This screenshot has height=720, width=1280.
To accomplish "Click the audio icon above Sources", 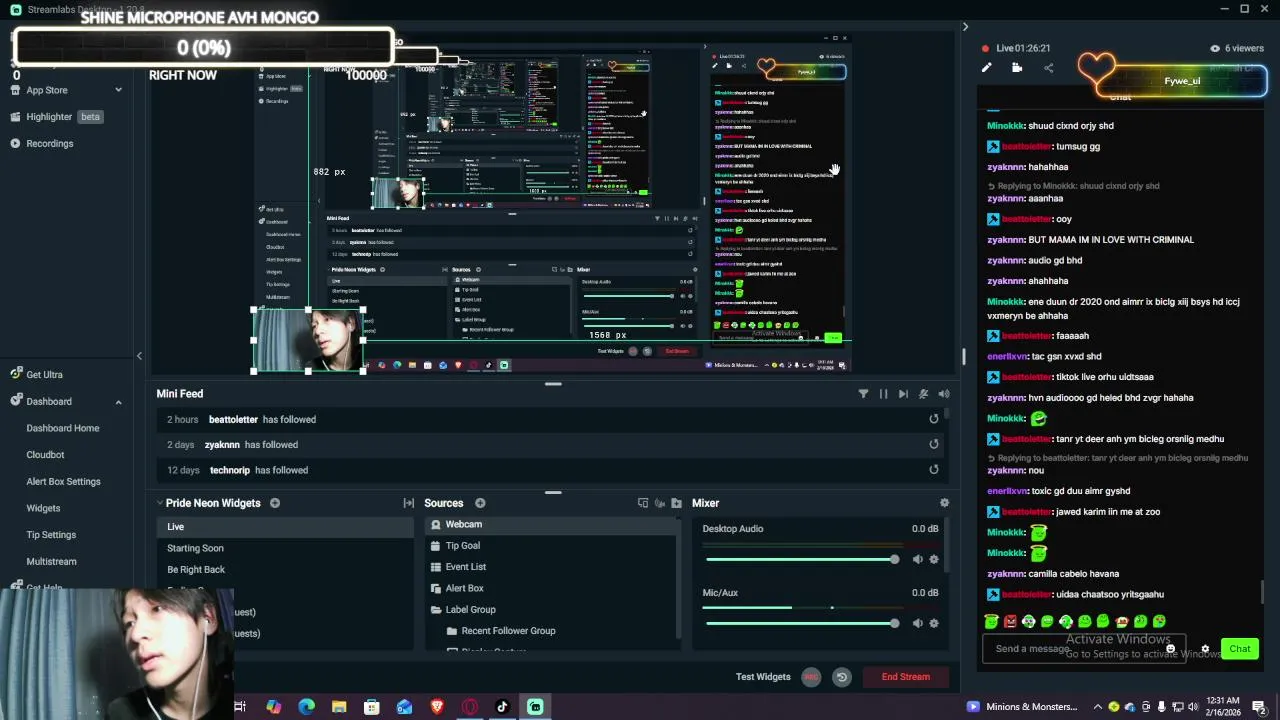I will [x=659, y=503].
